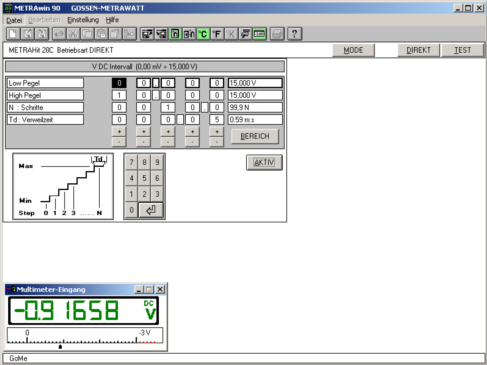487x365 pixels.
Task: Decrement fifth digit column with minus button
Action: (217, 142)
